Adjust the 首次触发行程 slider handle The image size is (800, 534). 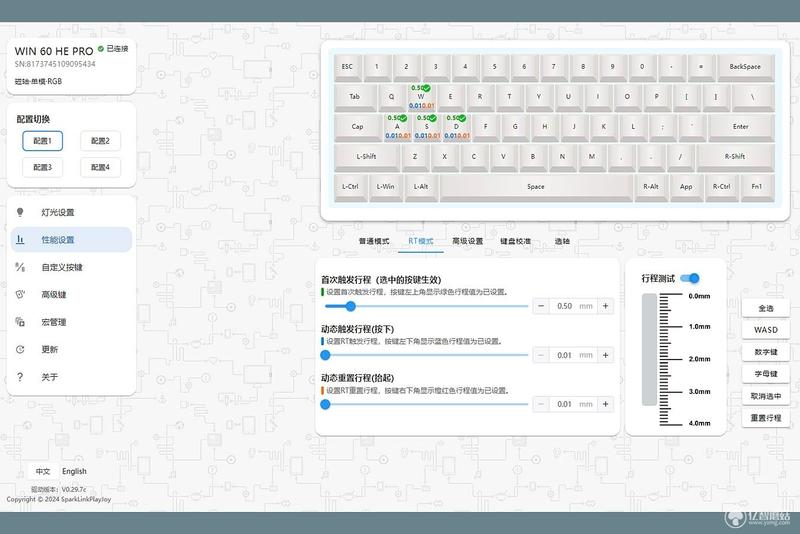pos(351,306)
